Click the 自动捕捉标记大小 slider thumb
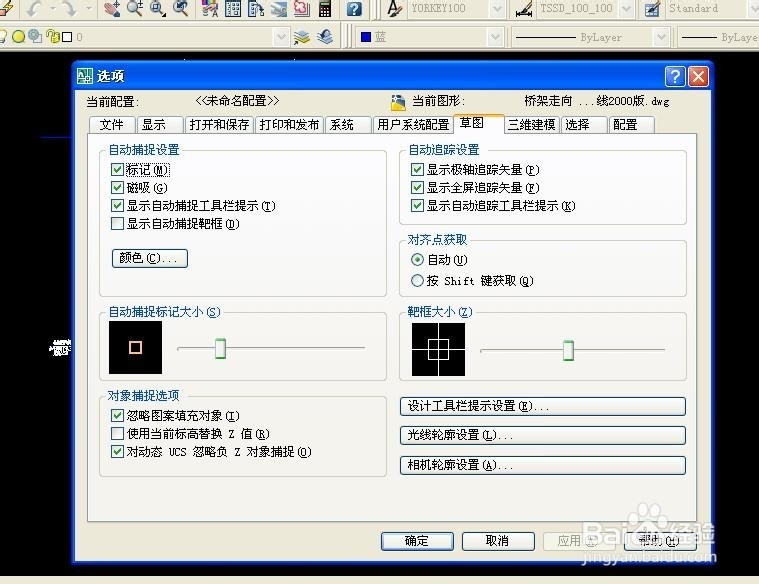This screenshot has height=584, width=759. click(220, 348)
